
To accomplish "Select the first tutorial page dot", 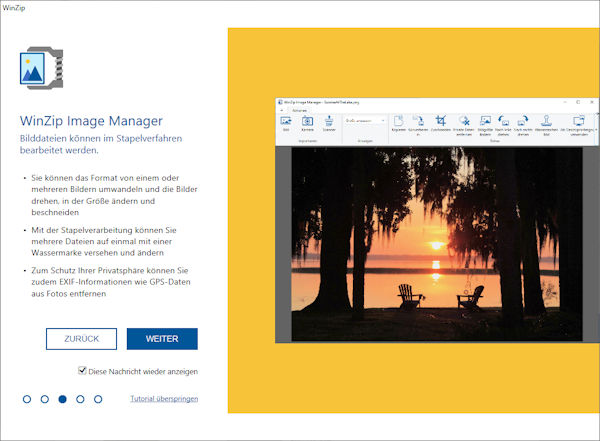I will point(27,399).
